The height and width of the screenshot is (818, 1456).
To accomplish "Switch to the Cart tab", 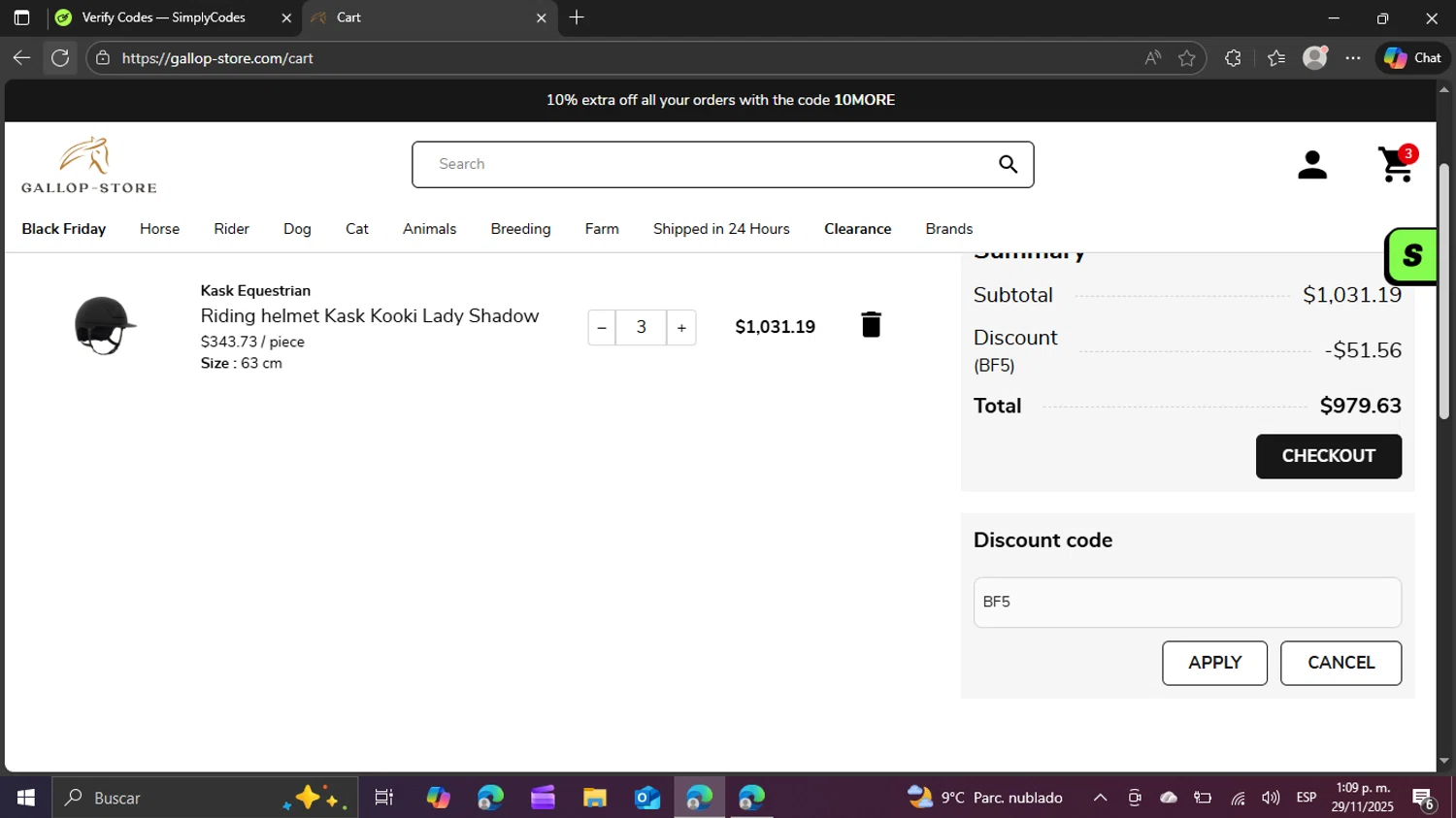I will click(x=430, y=17).
